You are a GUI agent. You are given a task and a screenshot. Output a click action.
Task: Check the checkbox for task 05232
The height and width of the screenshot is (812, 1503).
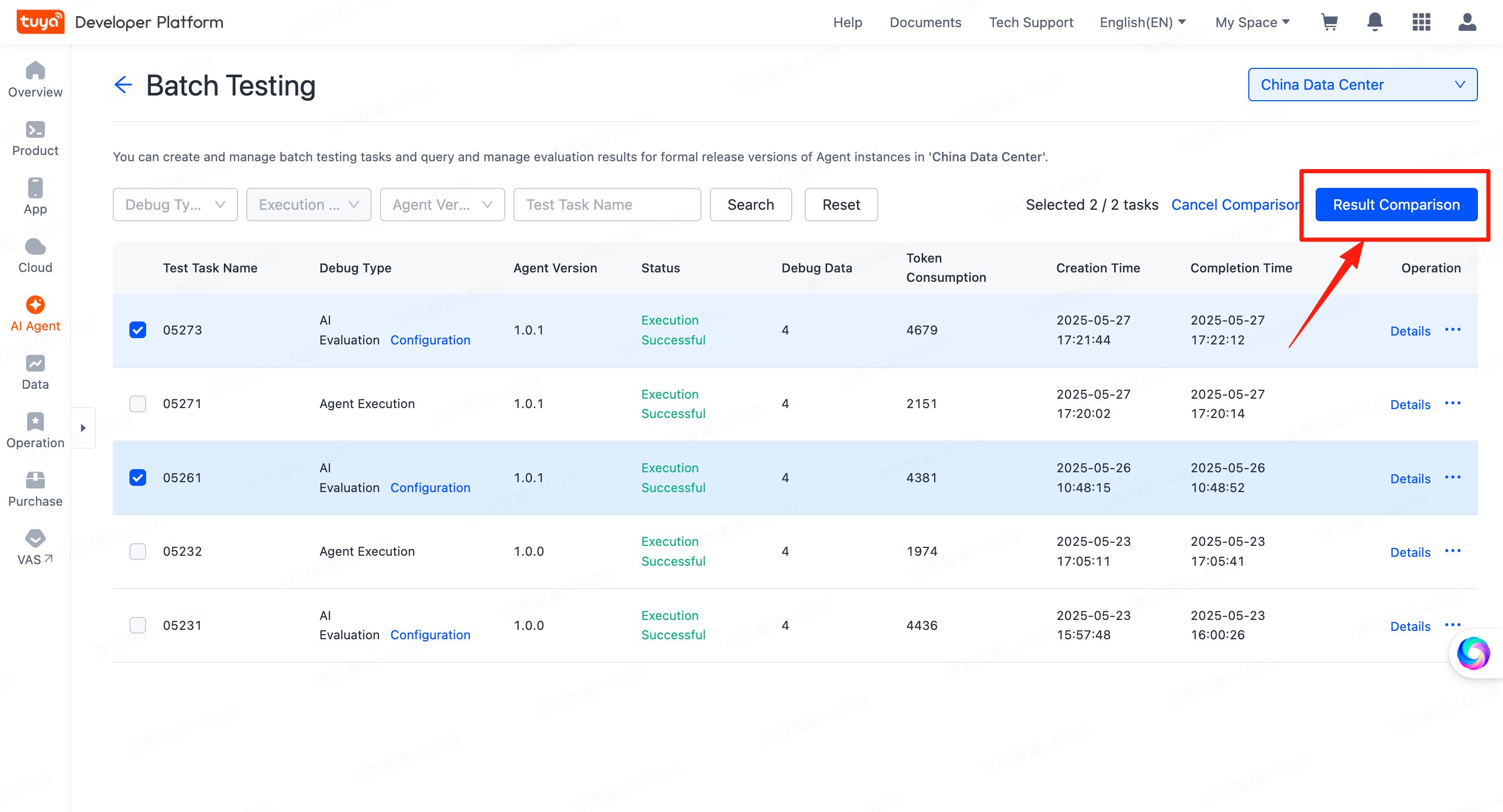coord(138,551)
